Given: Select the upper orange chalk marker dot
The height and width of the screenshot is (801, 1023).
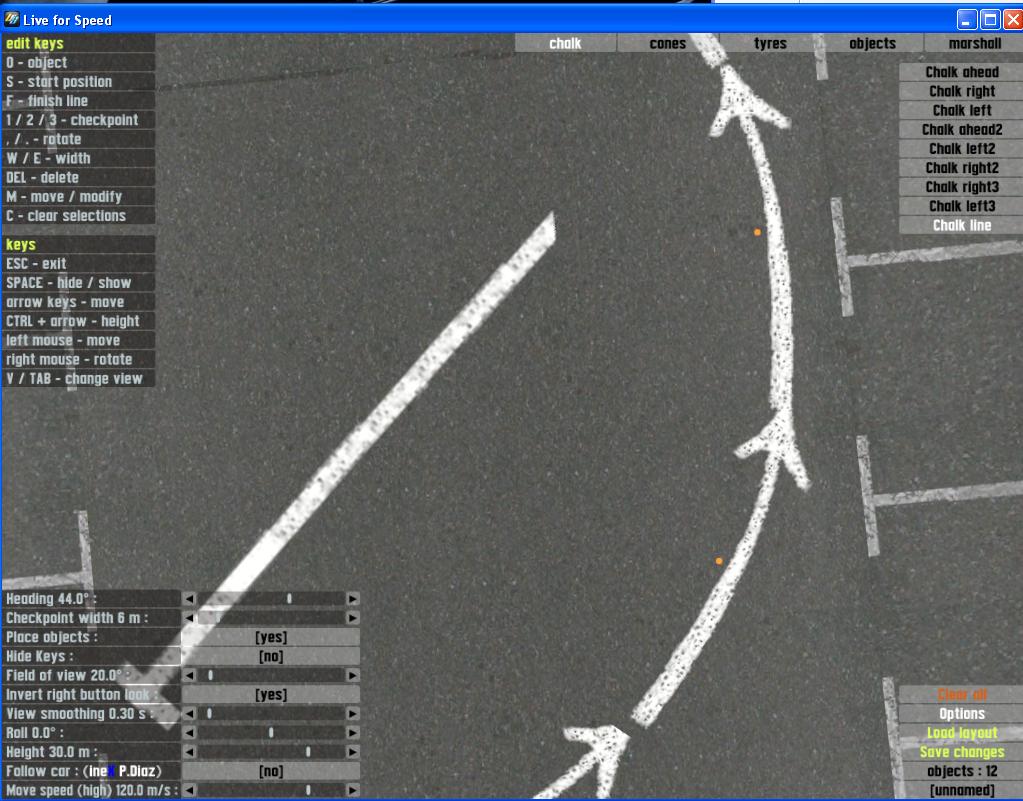Looking at the screenshot, I should pyautogui.click(x=757, y=232).
